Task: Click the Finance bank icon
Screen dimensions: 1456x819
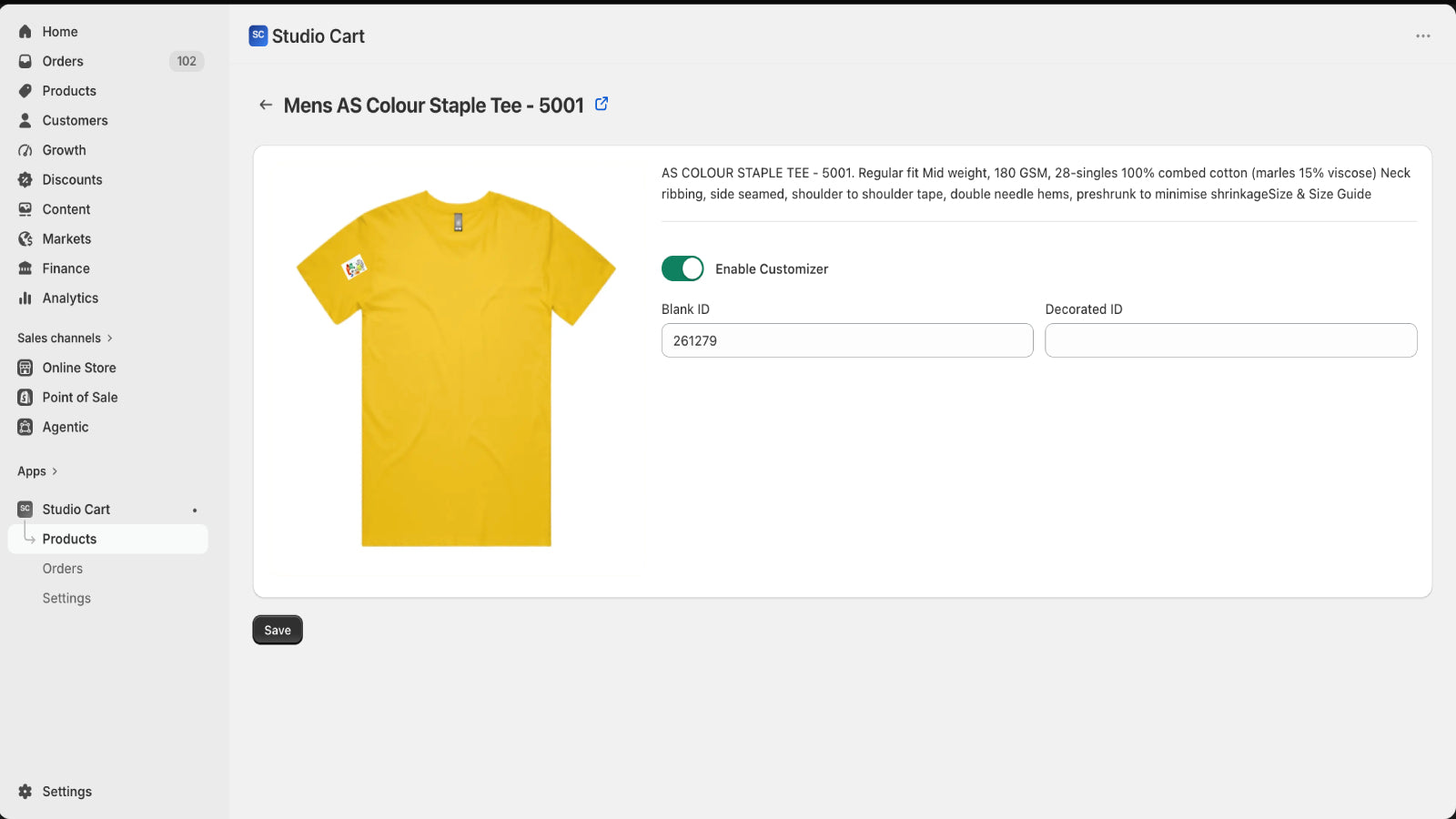Action: pos(25,268)
